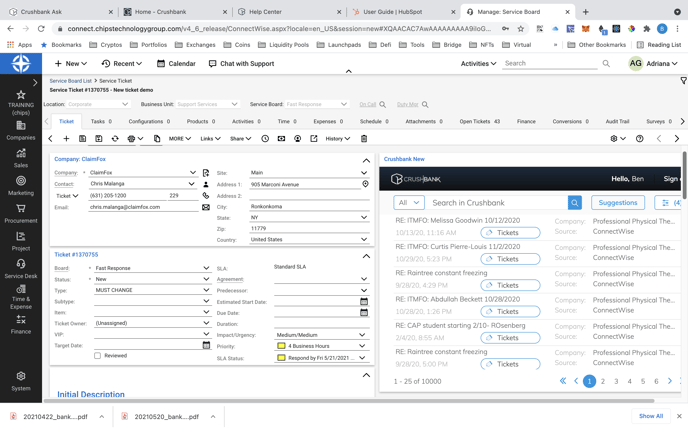The image size is (688, 430).
Task: Open the Companies sidebar module
Action: click(x=21, y=130)
